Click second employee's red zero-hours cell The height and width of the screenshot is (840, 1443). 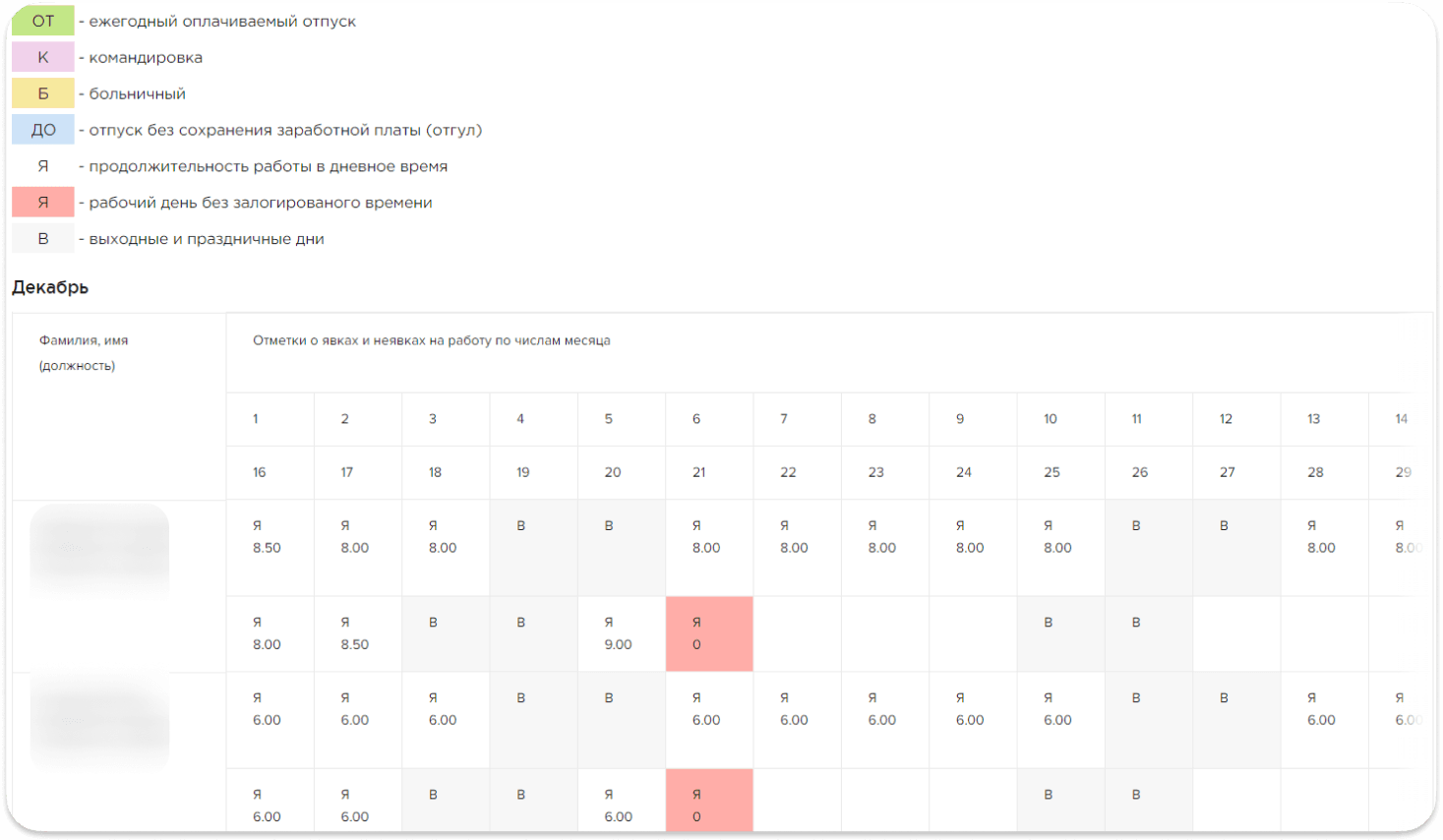(709, 806)
